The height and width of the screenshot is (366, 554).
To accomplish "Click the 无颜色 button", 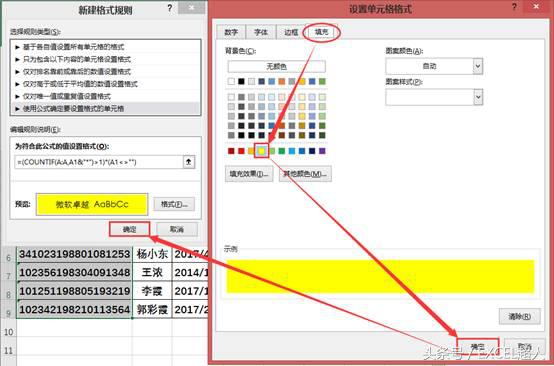I will [x=277, y=66].
